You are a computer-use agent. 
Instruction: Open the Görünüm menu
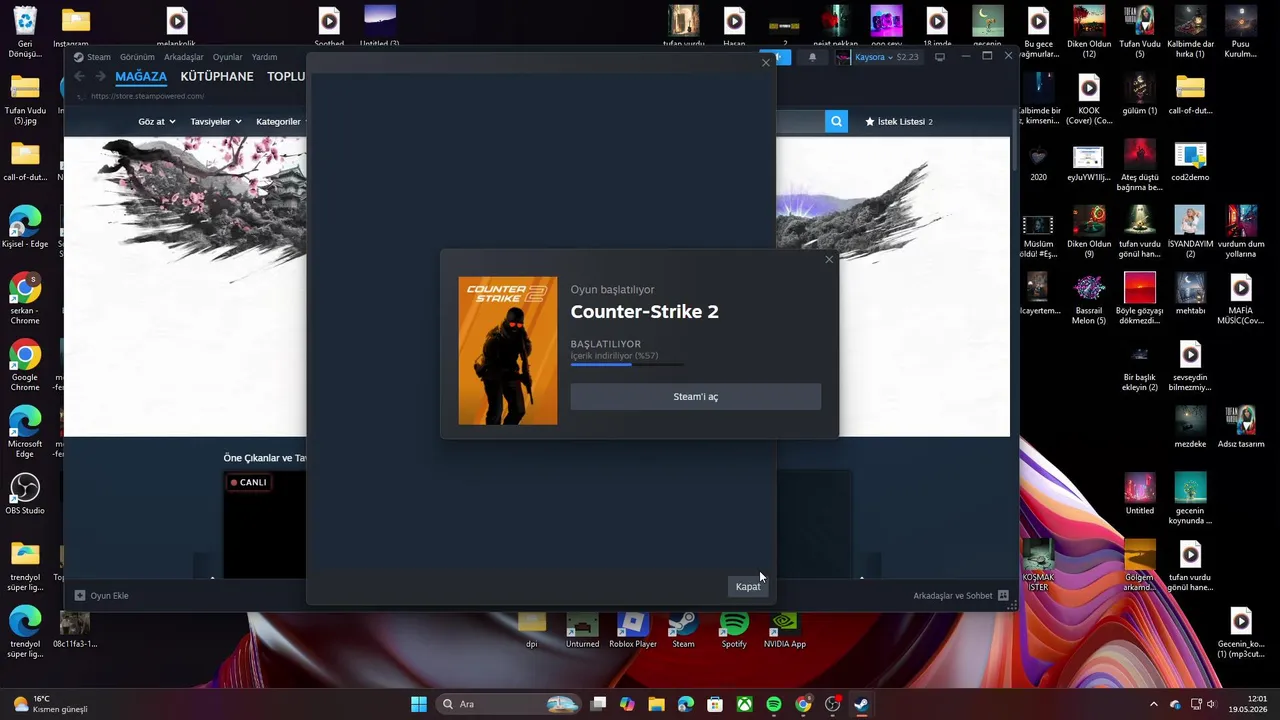tap(137, 57)
